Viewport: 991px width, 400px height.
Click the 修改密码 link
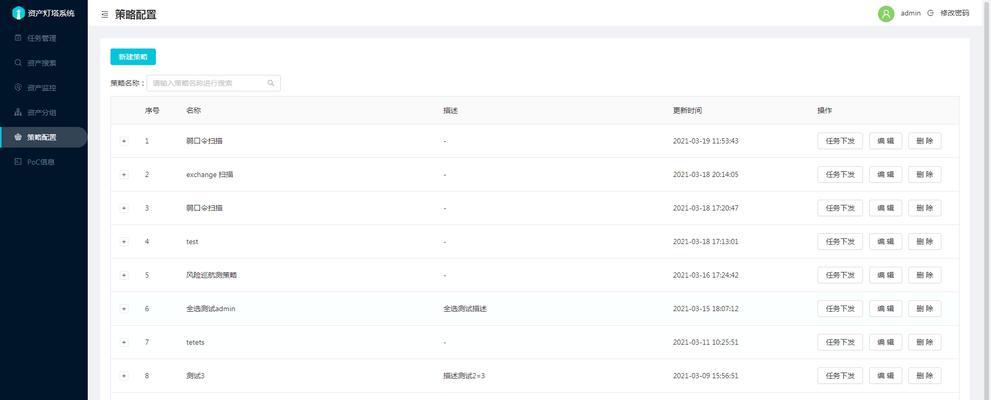[x=954, y=13]
